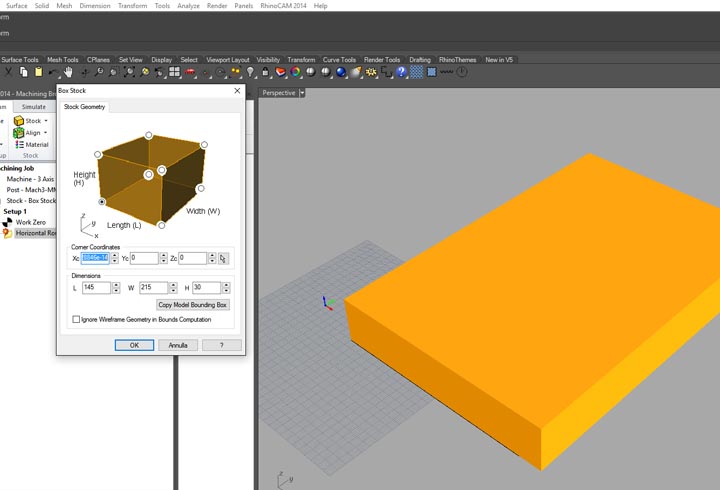Open the Stock dropdown arrow
The image size is (720, 490).
pos(46,121)
